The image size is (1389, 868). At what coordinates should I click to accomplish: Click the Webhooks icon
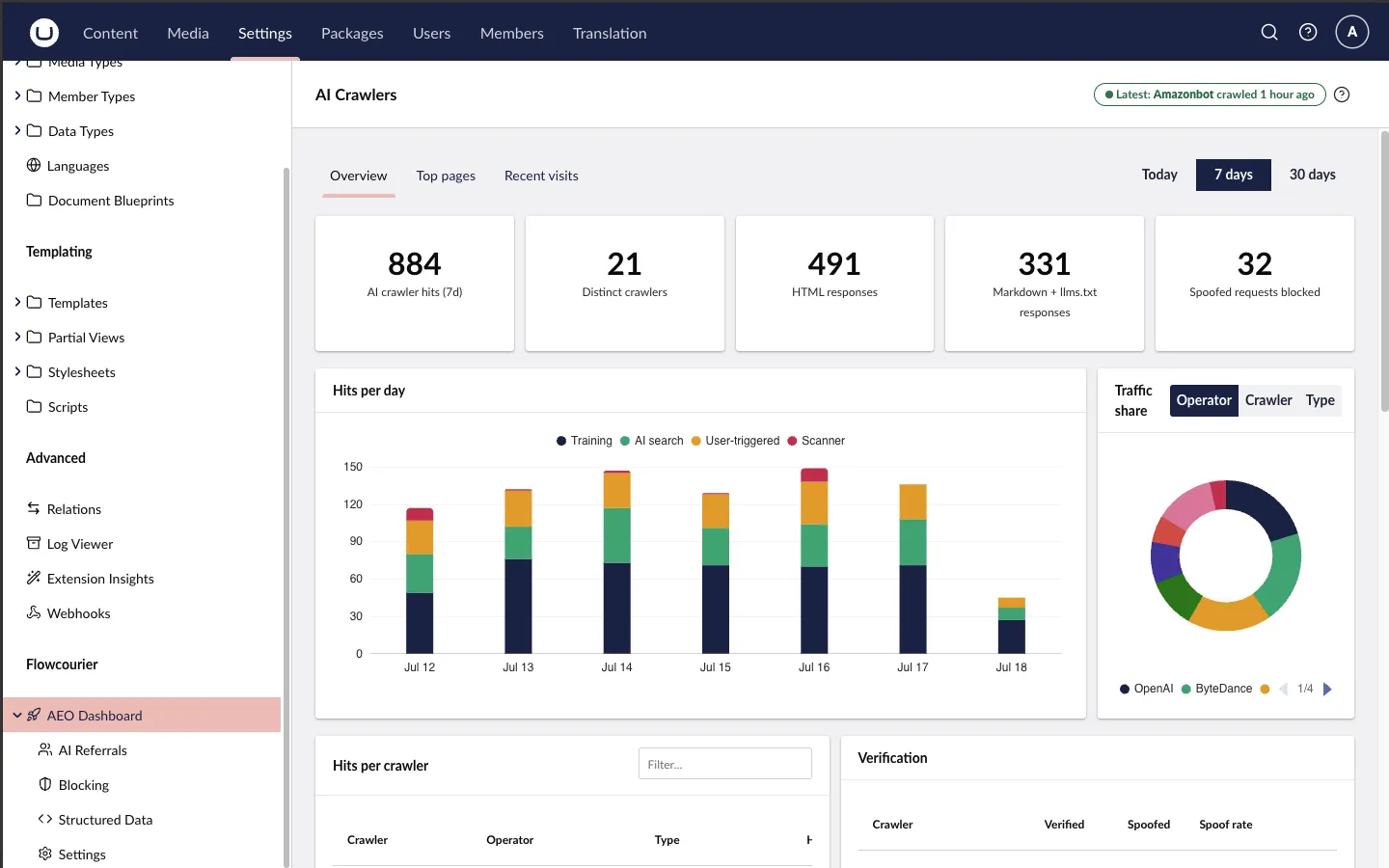click(34, 612)
